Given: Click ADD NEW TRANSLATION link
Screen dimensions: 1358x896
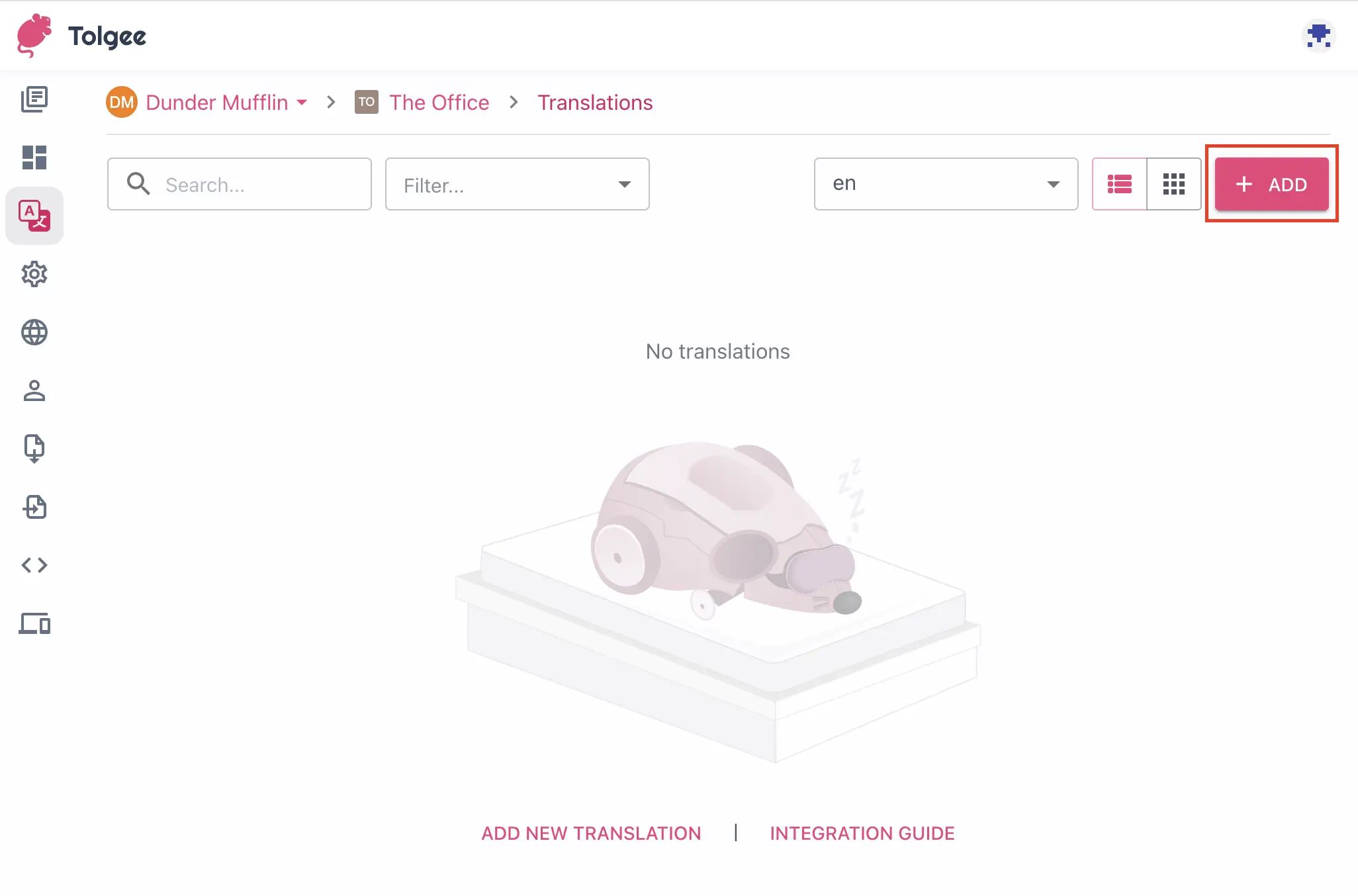Looking at the screenshot, I should tap(590, 833).
